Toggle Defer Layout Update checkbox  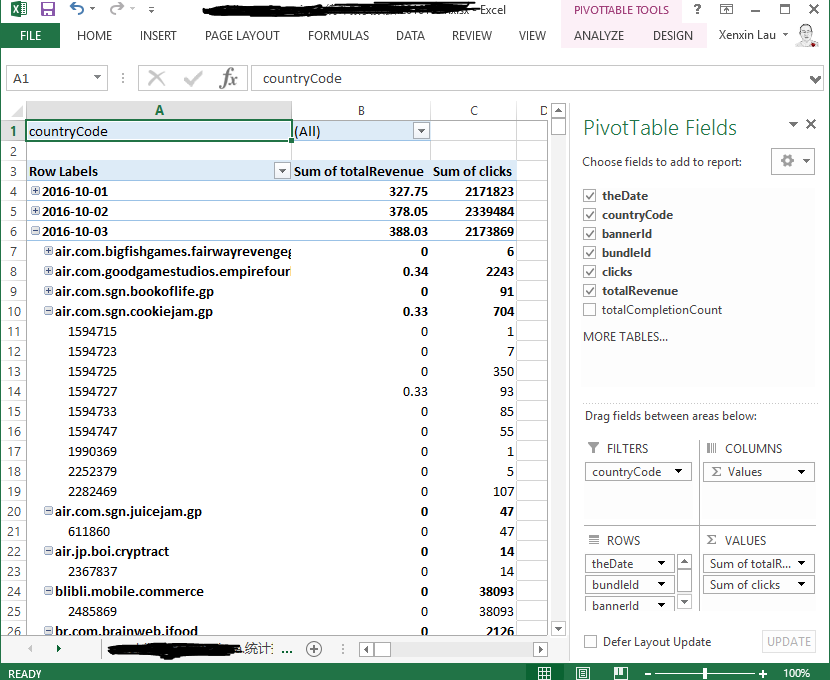pyautogui.click(x=591, y=642)
